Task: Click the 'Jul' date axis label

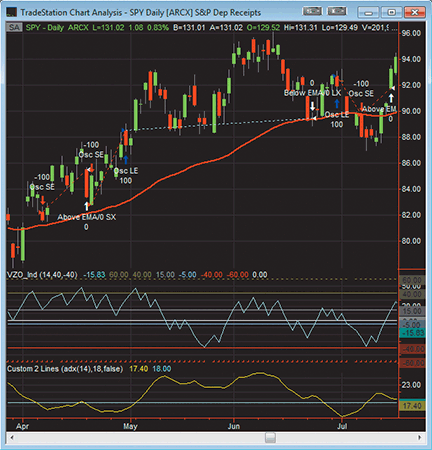Action: tap(342, 426)
